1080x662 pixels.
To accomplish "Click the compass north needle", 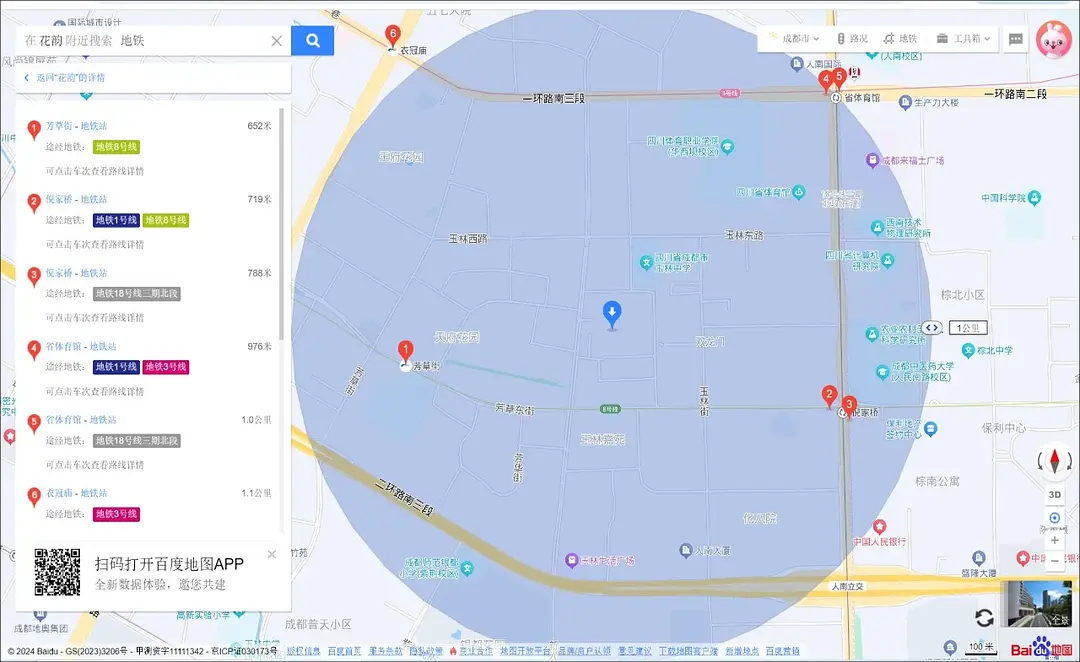I will click(1055, 459).
